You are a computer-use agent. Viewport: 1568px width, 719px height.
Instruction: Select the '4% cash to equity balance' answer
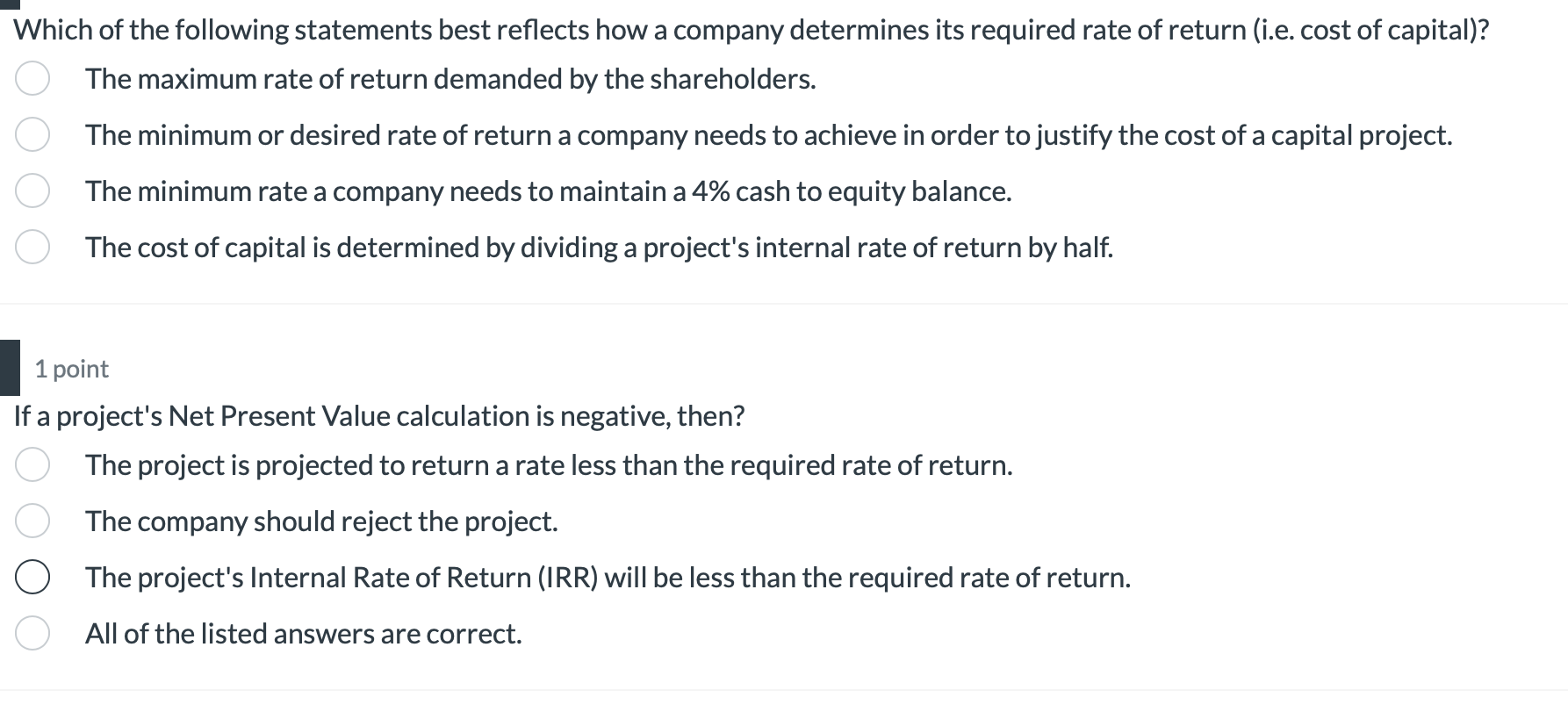tap(32, 191)
